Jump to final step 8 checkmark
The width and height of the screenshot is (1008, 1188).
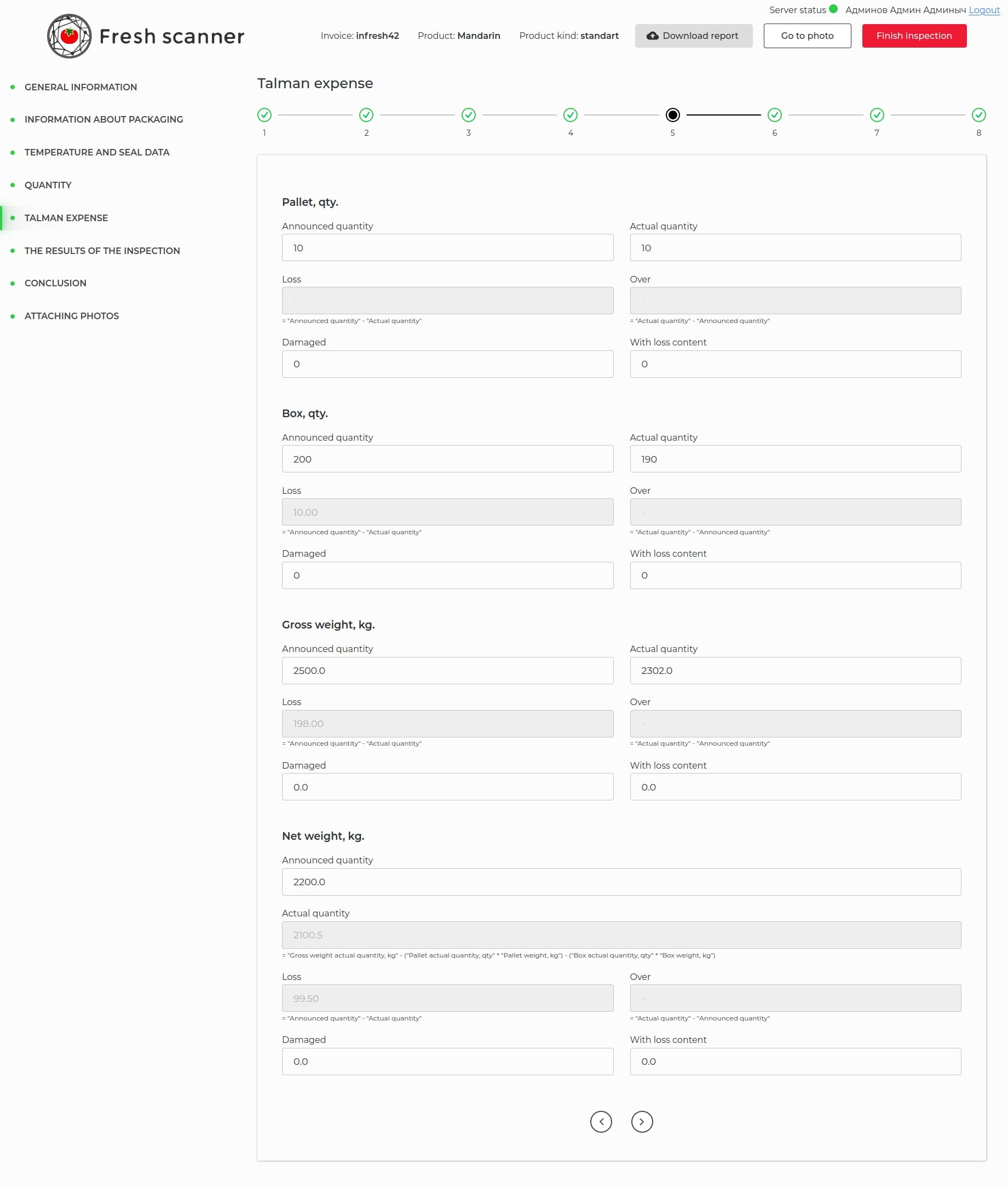(x=978, y=115)
